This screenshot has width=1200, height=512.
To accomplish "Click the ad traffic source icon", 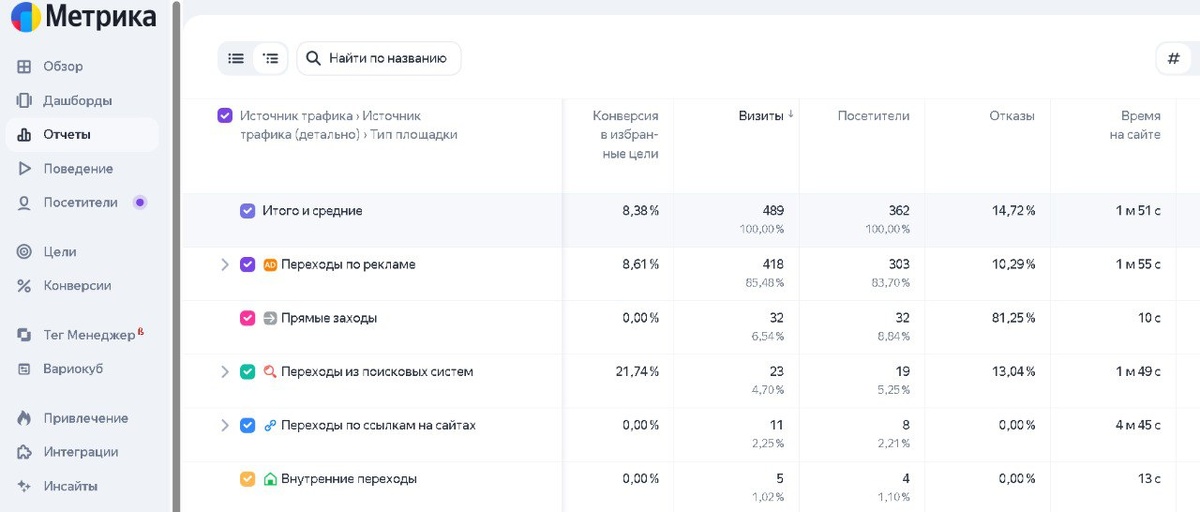I will pyautogui.click(x=270, y=265).
